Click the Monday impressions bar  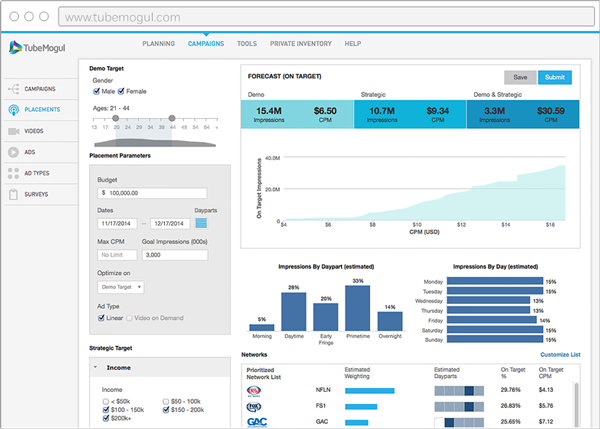(x=495, y=281)
